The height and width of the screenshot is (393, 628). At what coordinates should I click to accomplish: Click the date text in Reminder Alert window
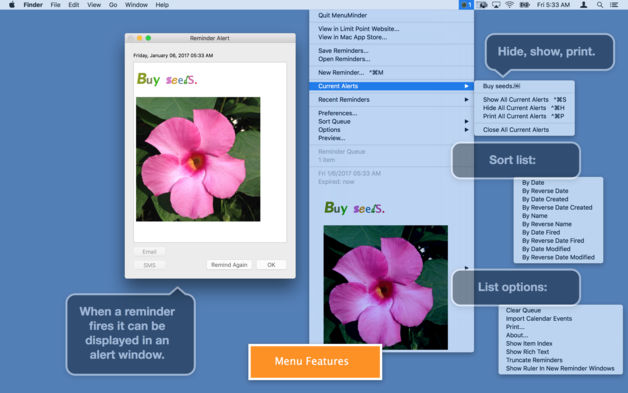coord(173,56)
